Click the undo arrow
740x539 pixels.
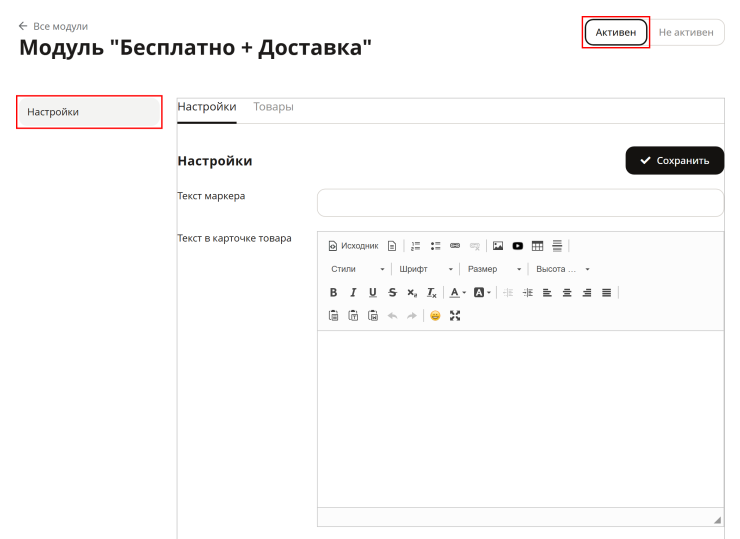click(392, 316)
